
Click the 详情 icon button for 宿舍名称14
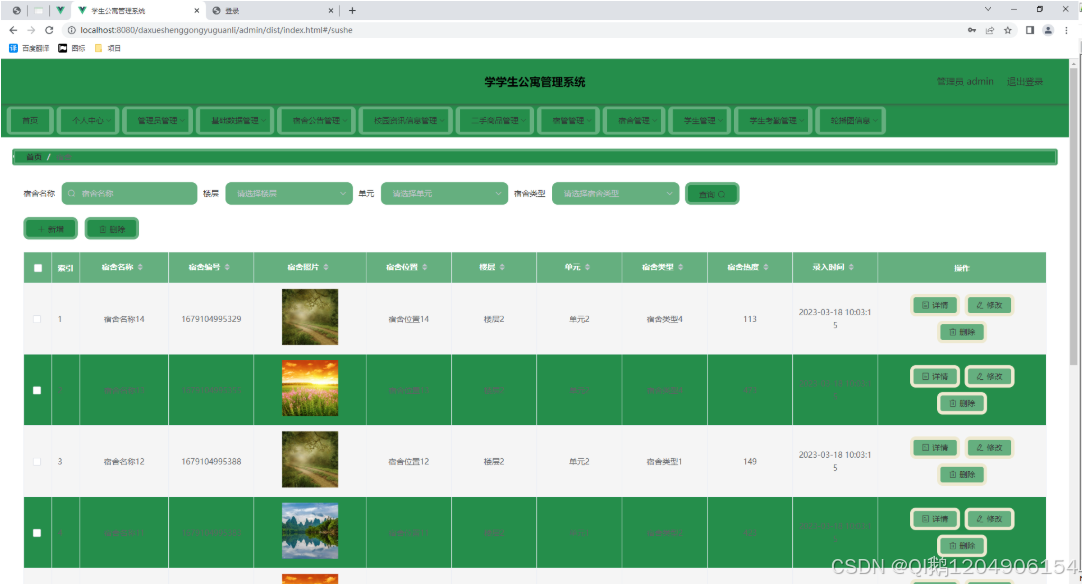[934, 305]
